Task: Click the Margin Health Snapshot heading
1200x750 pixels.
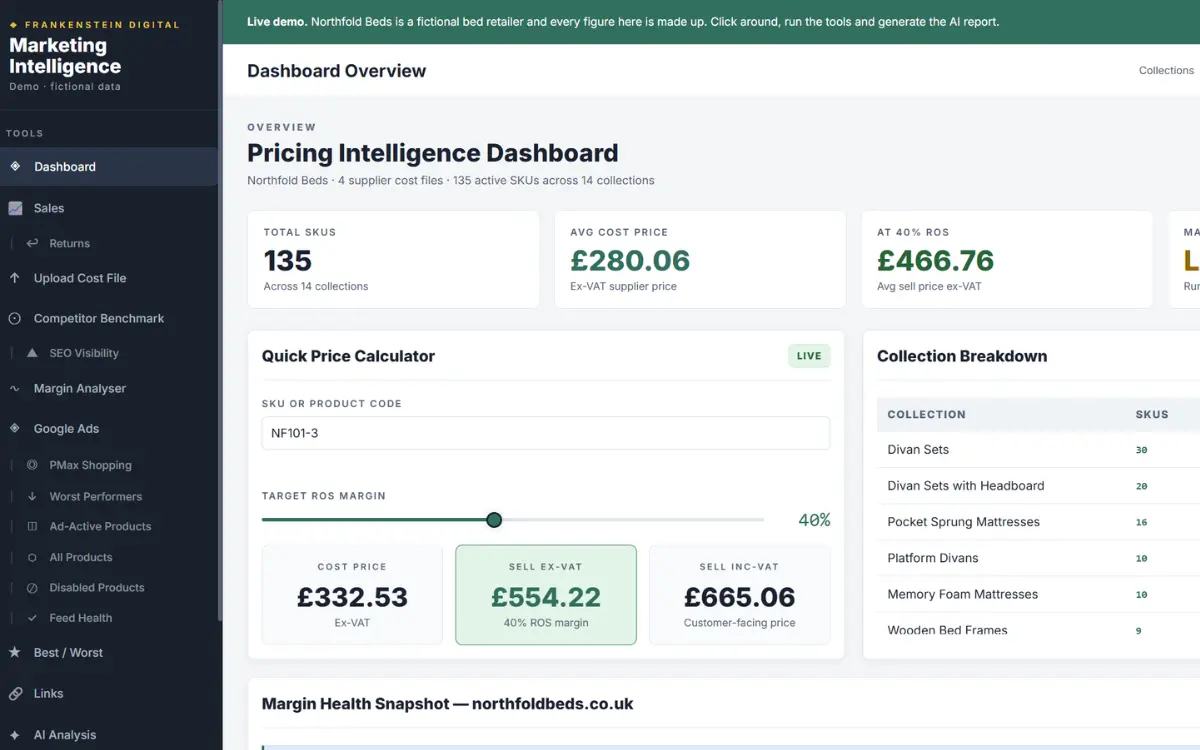Action: click(x=447, y=704)
